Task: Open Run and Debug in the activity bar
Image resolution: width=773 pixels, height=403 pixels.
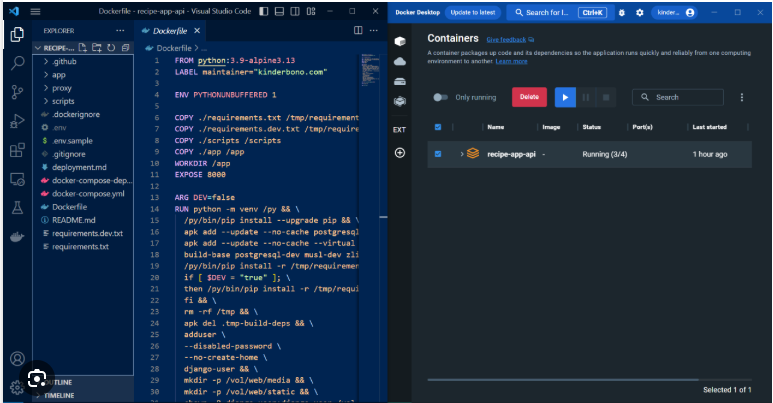Action: (x=17, y=122)
